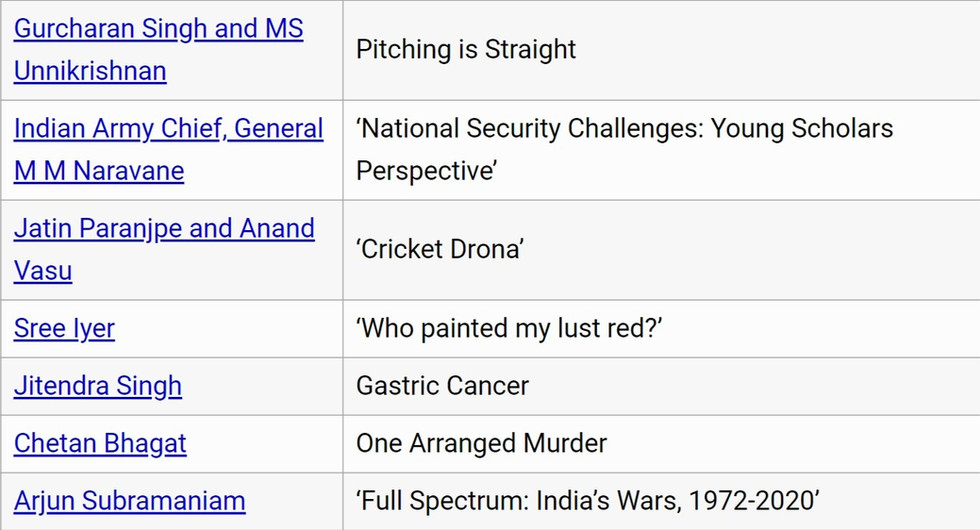The width and height of the screenshot is (980, 530).
Task: Visit the Chetan Bhagat link
Action: click(x=100, y=443)
